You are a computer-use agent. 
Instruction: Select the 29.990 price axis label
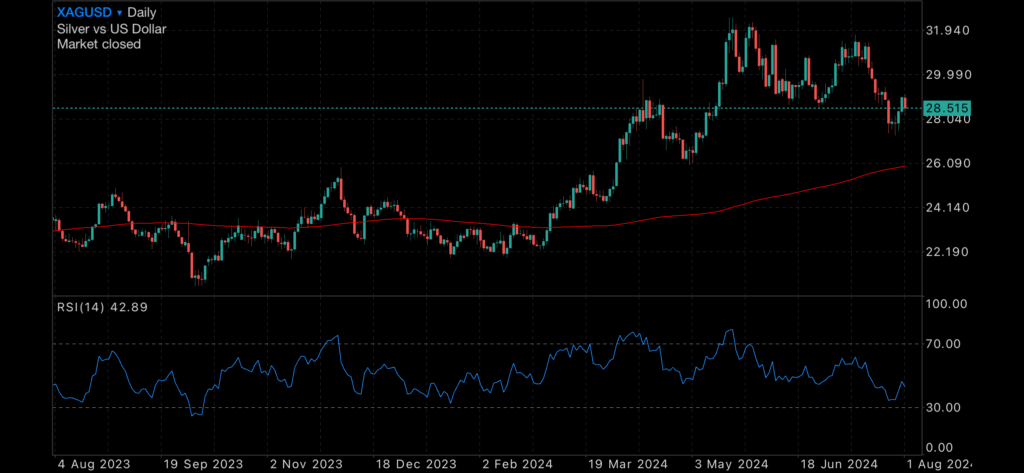coord(947,75)
